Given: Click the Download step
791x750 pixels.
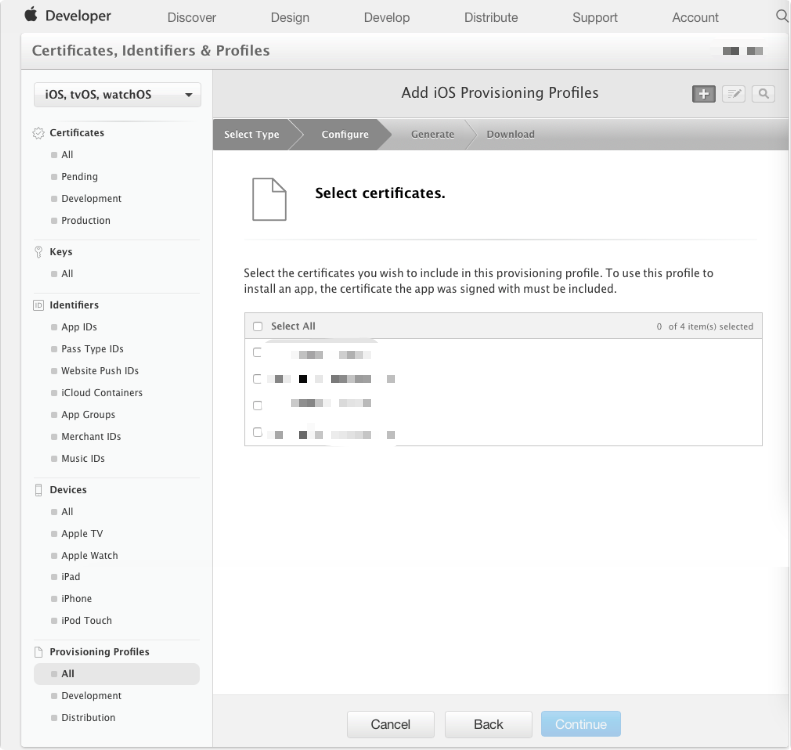Looking at the screenshot, I should (511, 135).
